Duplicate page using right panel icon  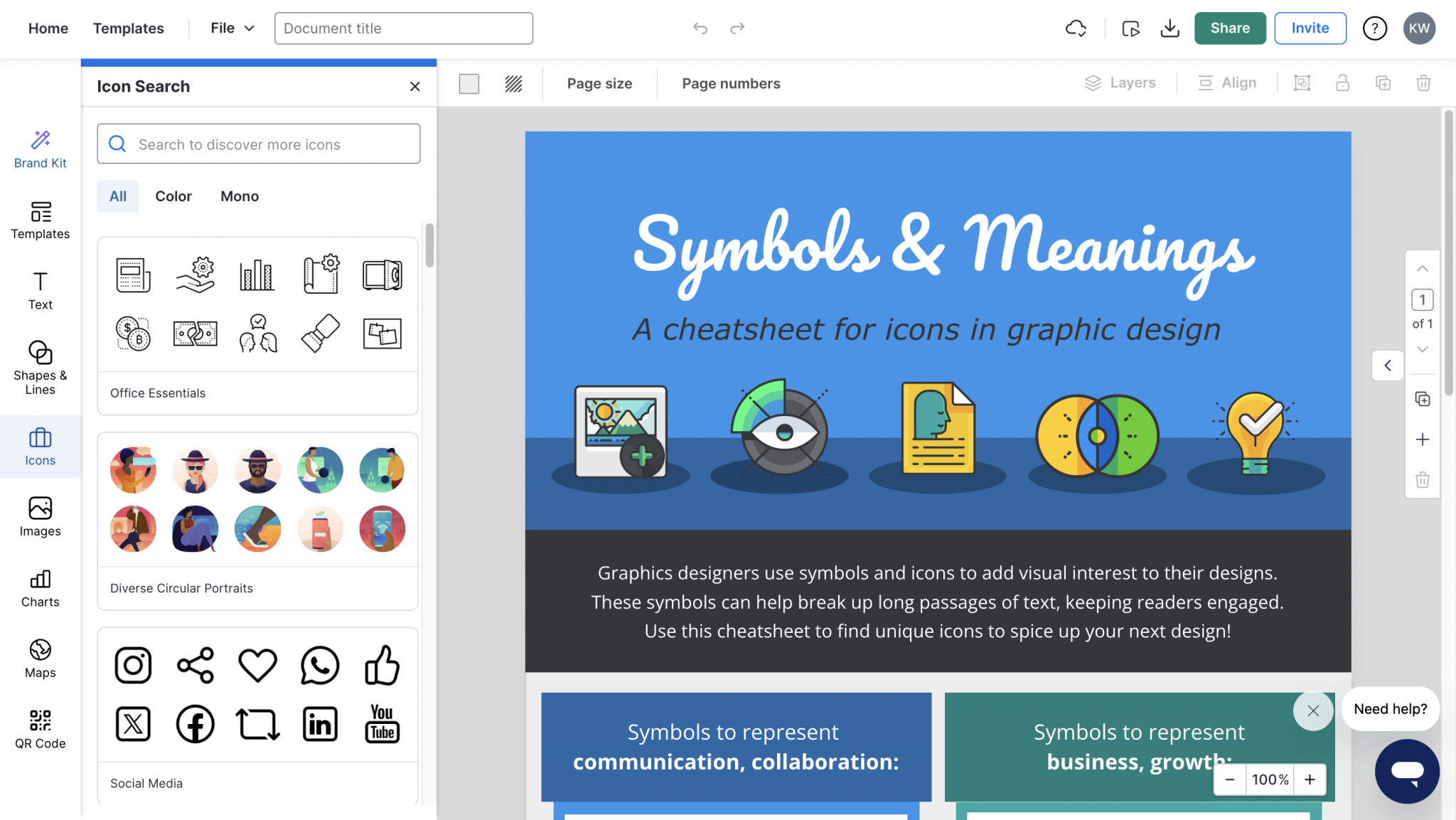click(x=1422, y=399)
